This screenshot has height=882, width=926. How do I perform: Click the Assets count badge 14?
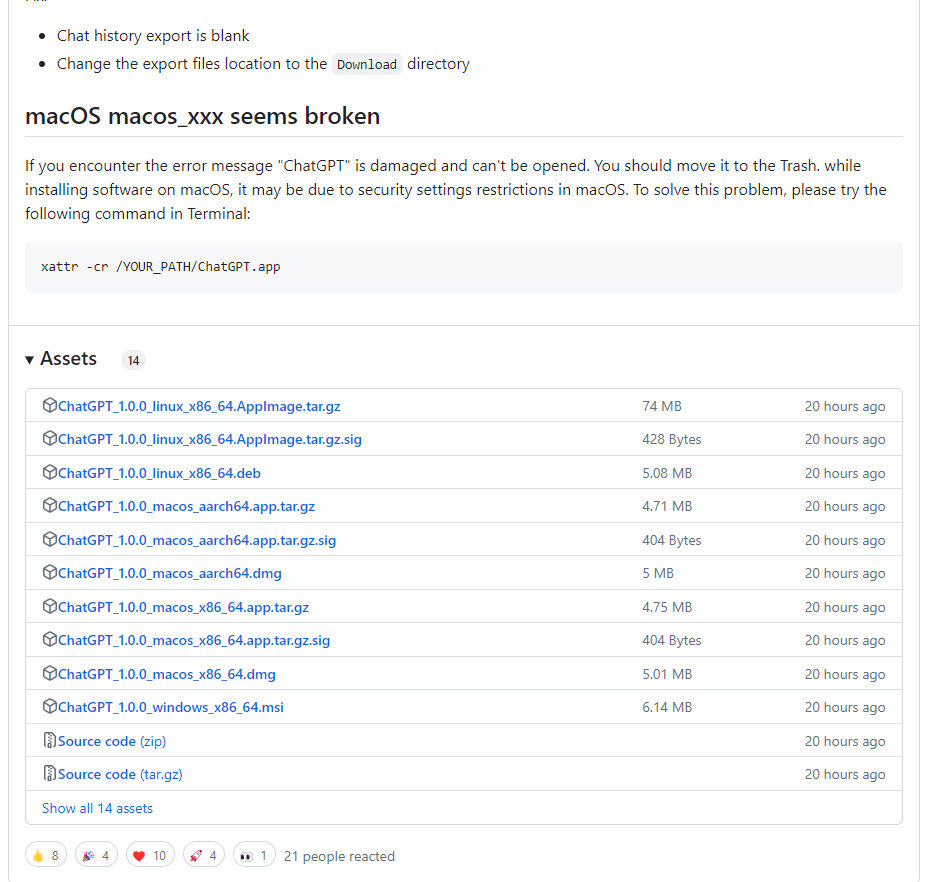coord(133,360)
